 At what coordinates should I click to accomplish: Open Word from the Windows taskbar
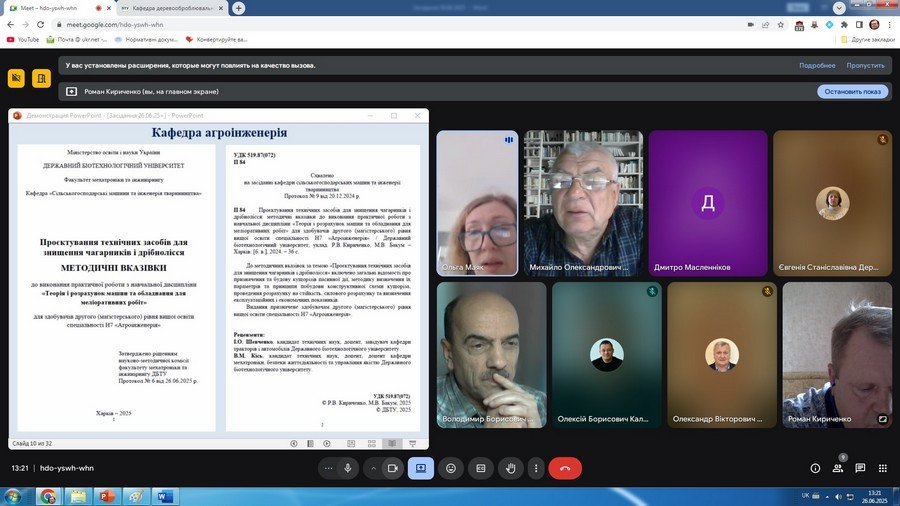pyautogui.click(x=165, y=495)
